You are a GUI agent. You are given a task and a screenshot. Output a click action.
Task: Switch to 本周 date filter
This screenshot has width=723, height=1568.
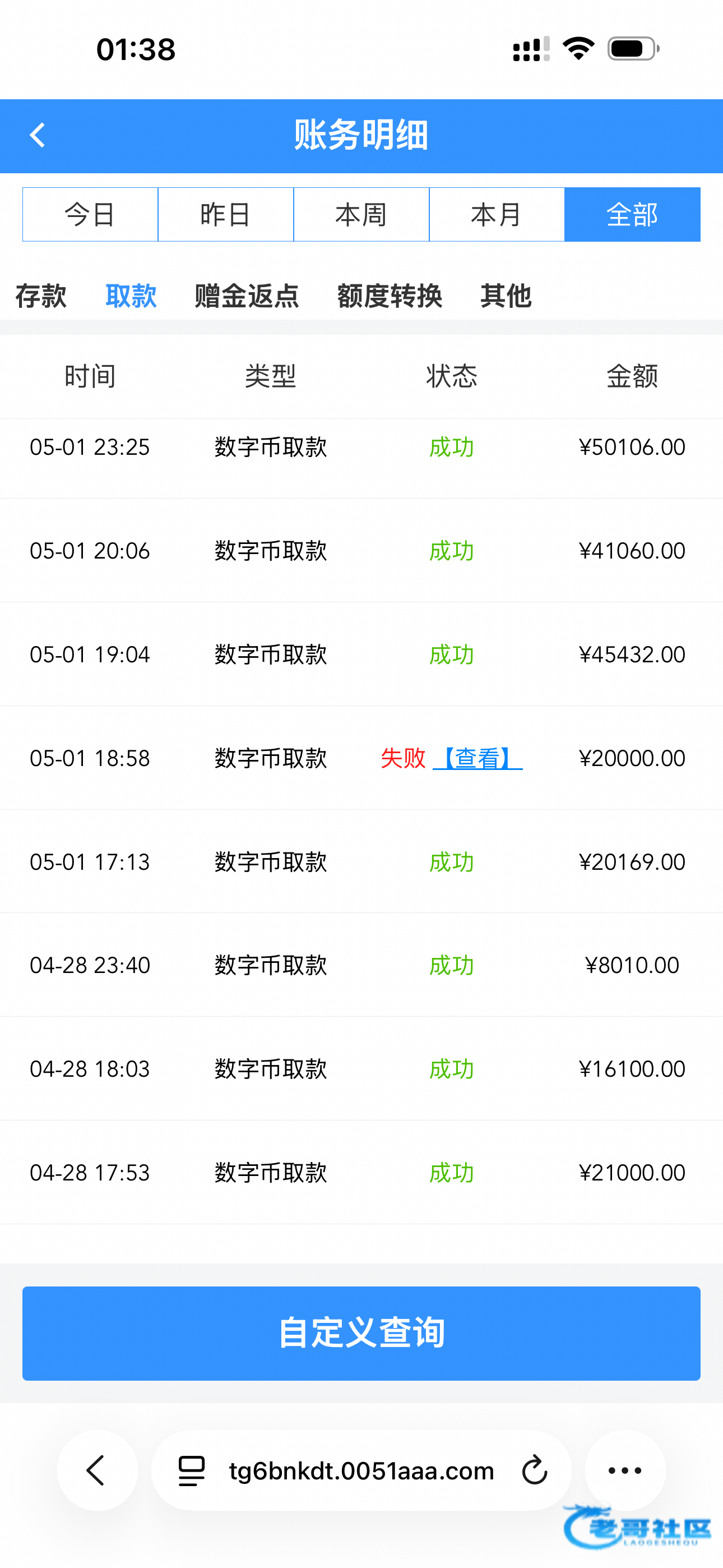point(361,215)
